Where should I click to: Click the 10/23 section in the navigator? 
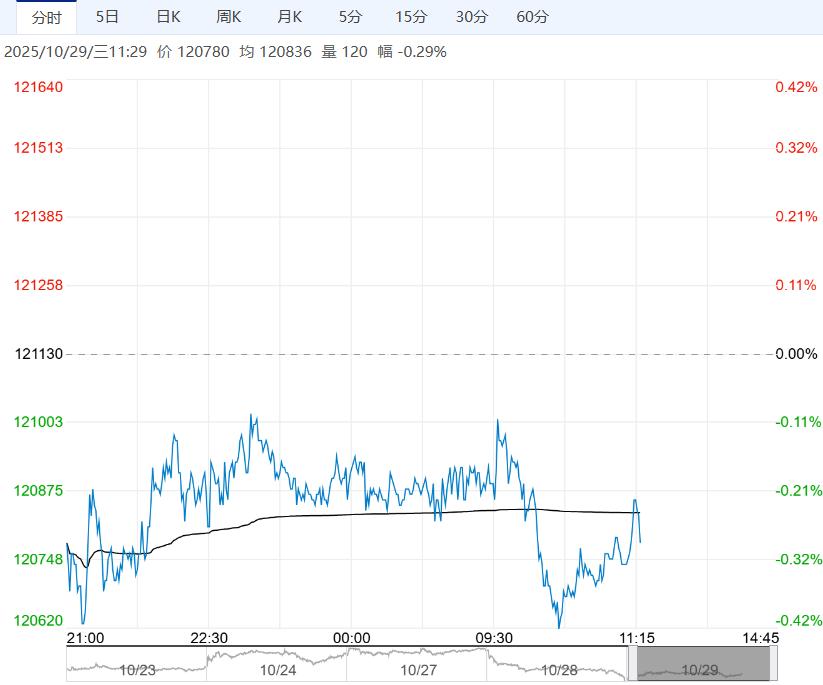pyautogui.click(x=137, y=670)
